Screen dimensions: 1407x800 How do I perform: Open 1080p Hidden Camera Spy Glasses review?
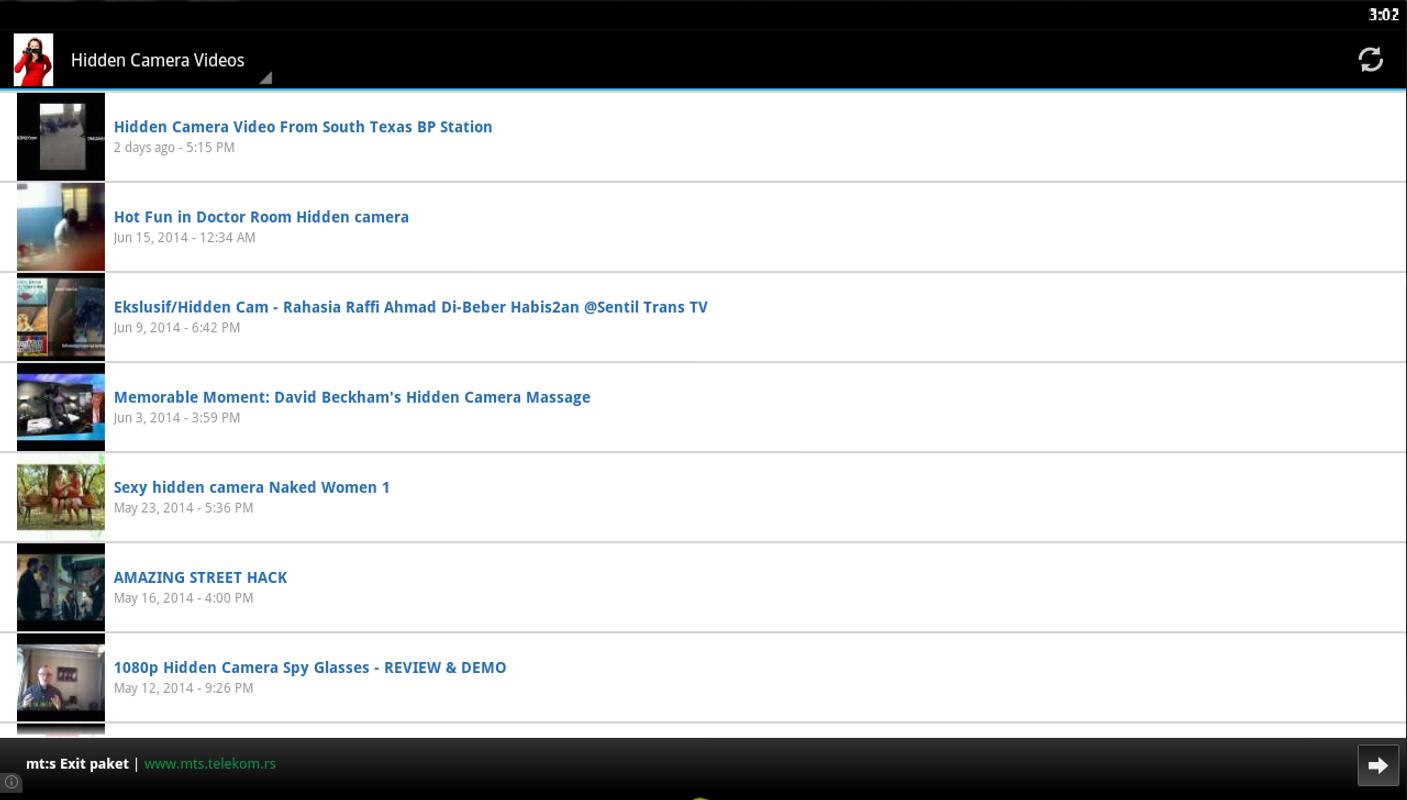(x=310, y=667)
